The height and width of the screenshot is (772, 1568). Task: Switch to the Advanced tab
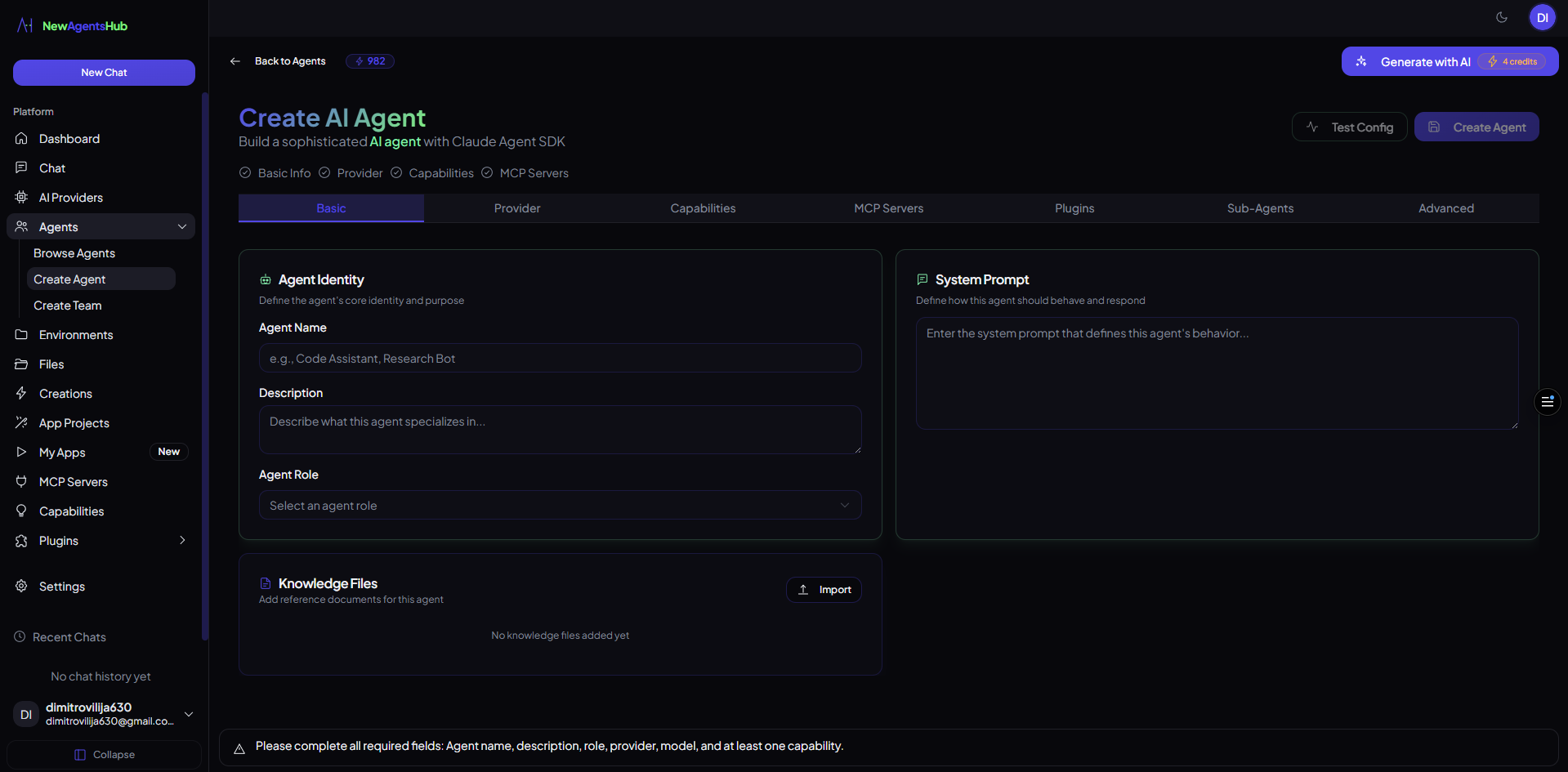click(x=1446, y=208)
